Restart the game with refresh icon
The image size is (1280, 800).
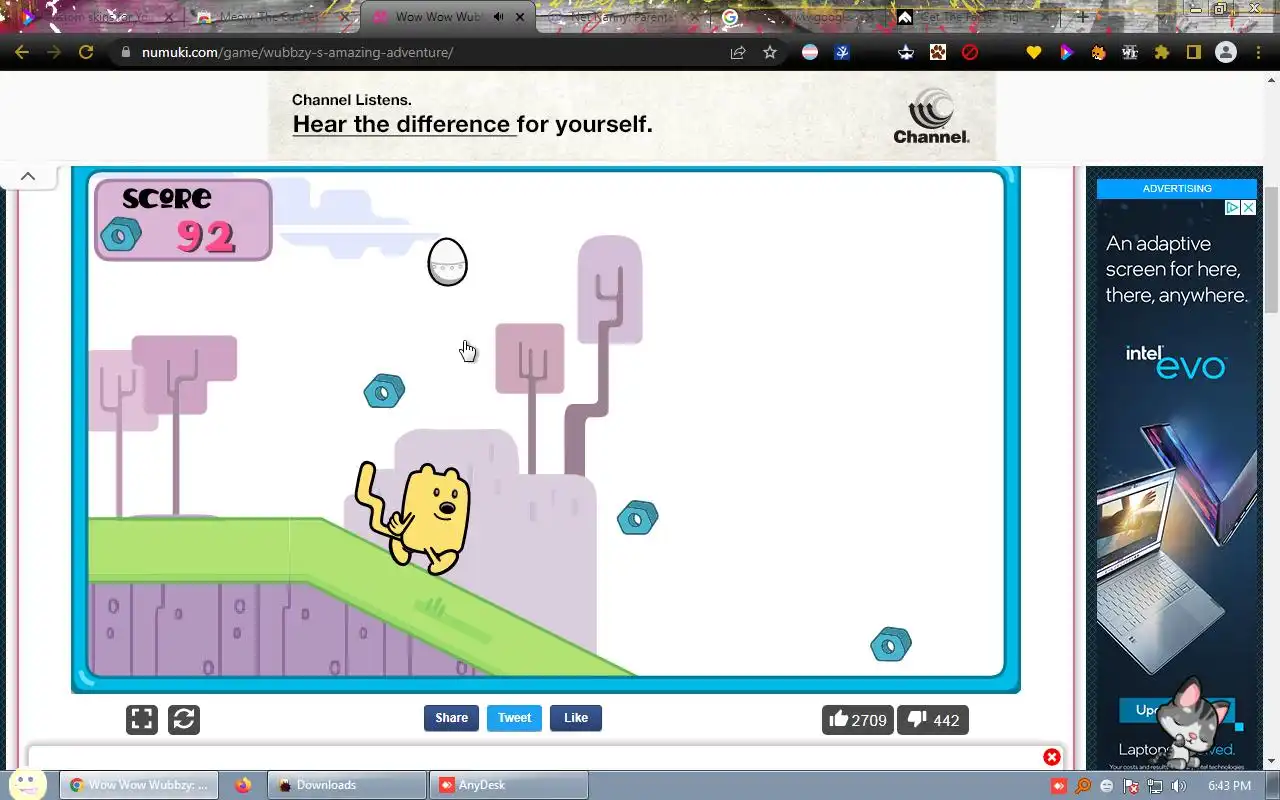pos(184,719)
